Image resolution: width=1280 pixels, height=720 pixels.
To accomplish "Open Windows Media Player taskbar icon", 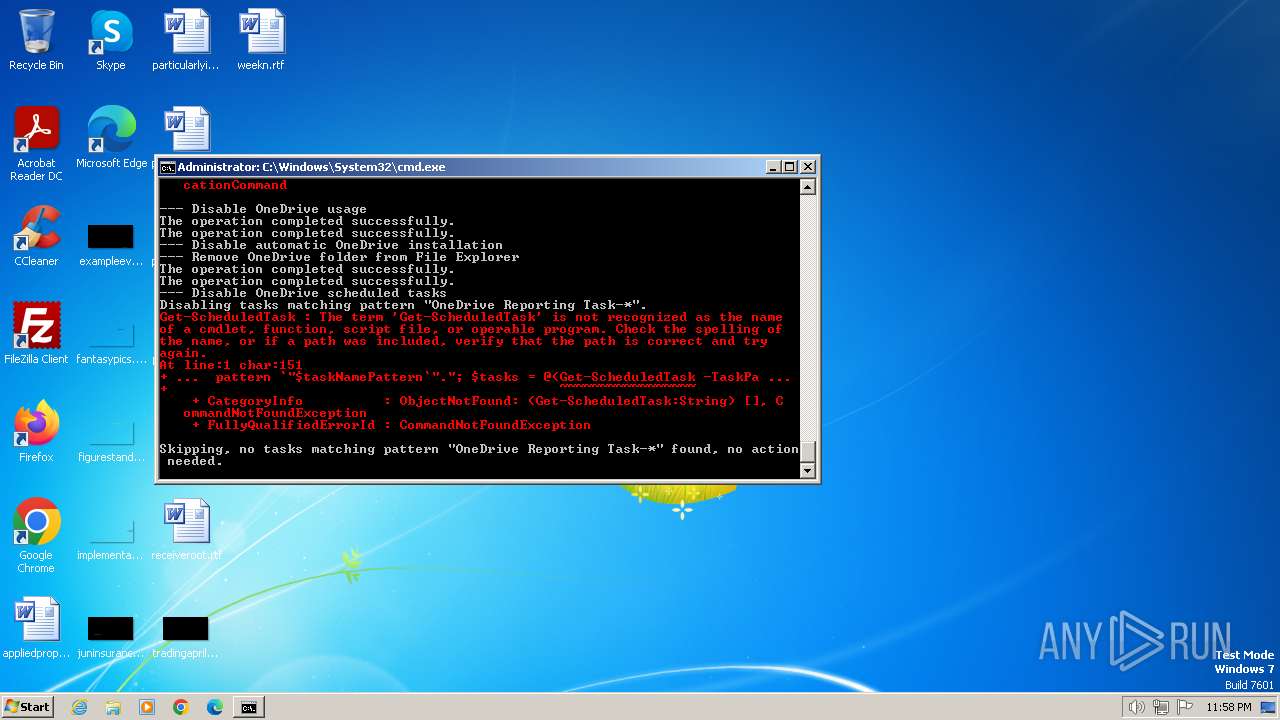I will pos(147,707).
